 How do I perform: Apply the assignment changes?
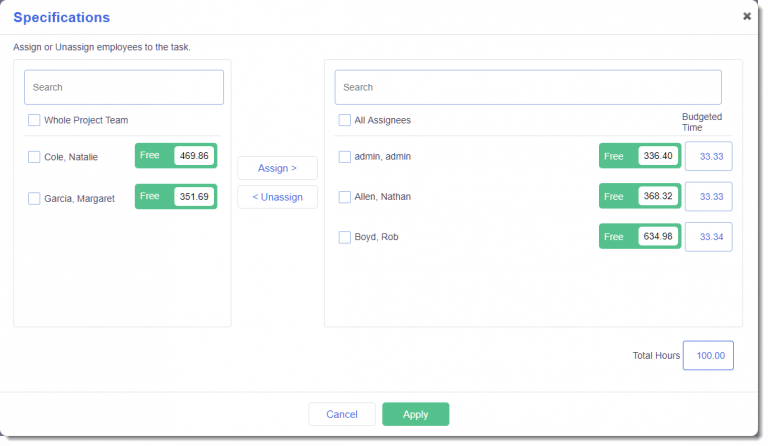click(415, 414)
